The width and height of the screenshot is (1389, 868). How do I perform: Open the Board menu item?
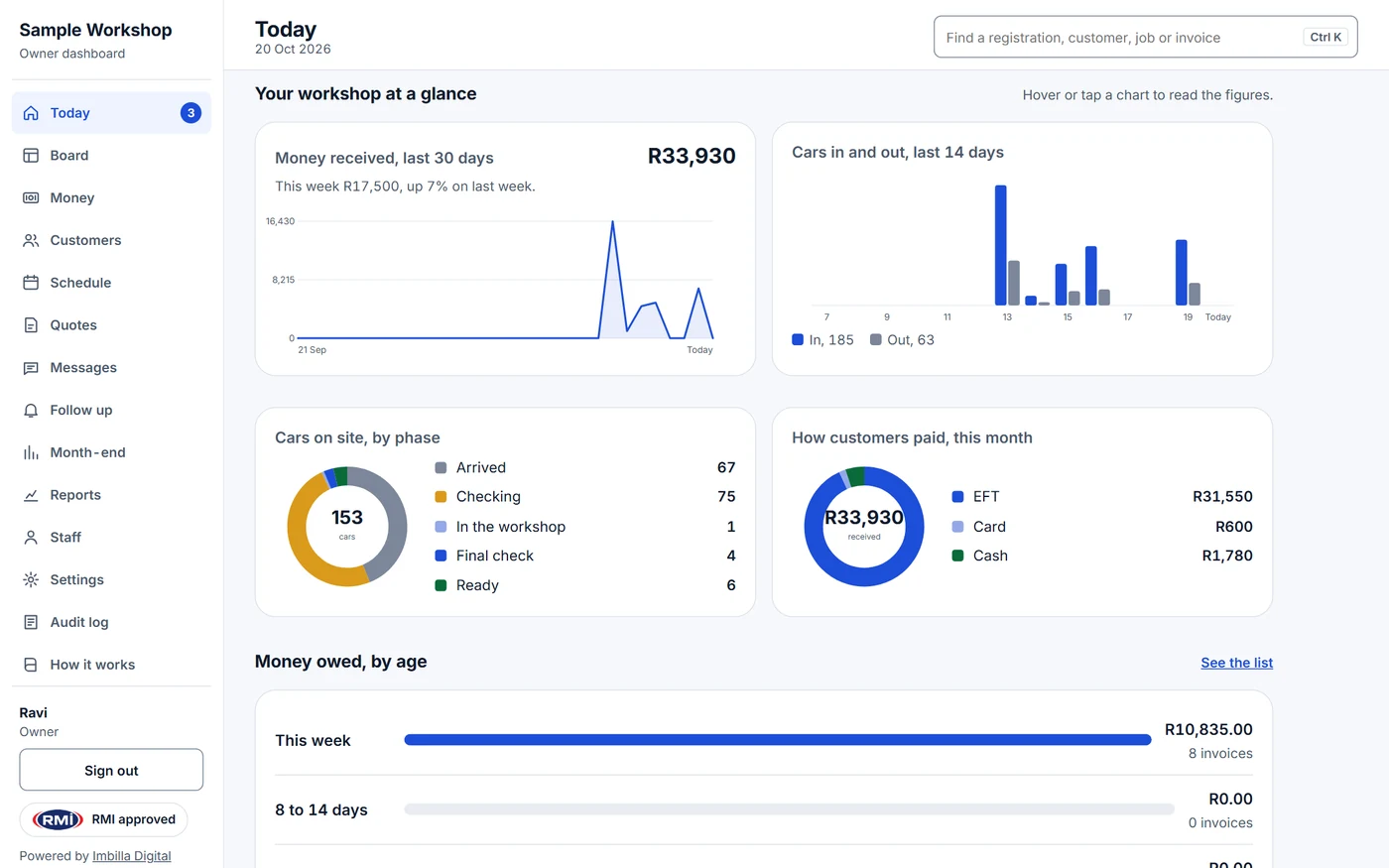click(x=111, y=156)
